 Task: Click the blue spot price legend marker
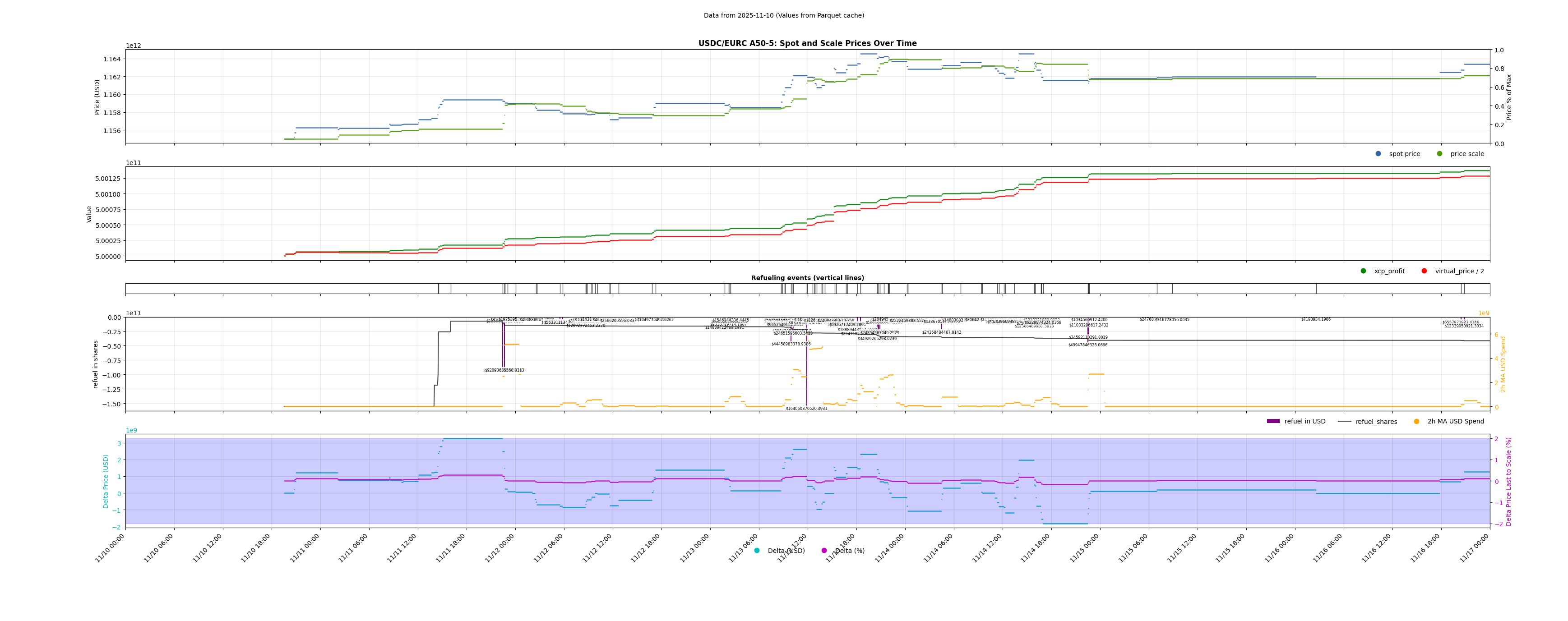tap(1378, 154)
